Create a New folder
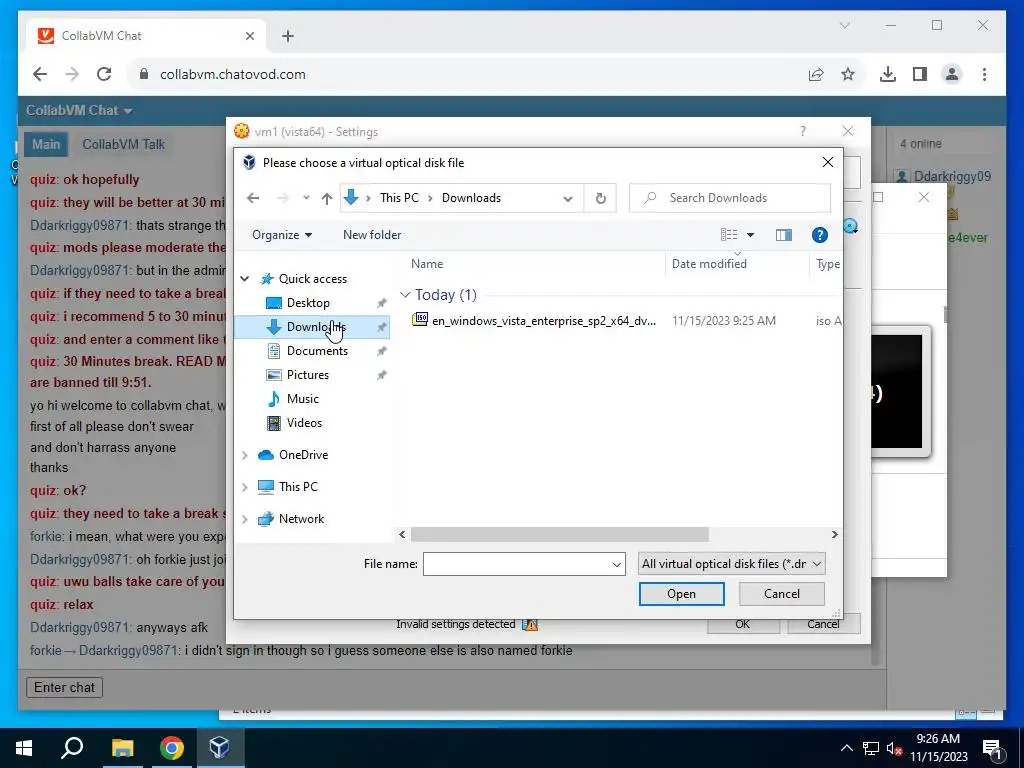This screenshot has height=768, width=1024. point(372,235)
